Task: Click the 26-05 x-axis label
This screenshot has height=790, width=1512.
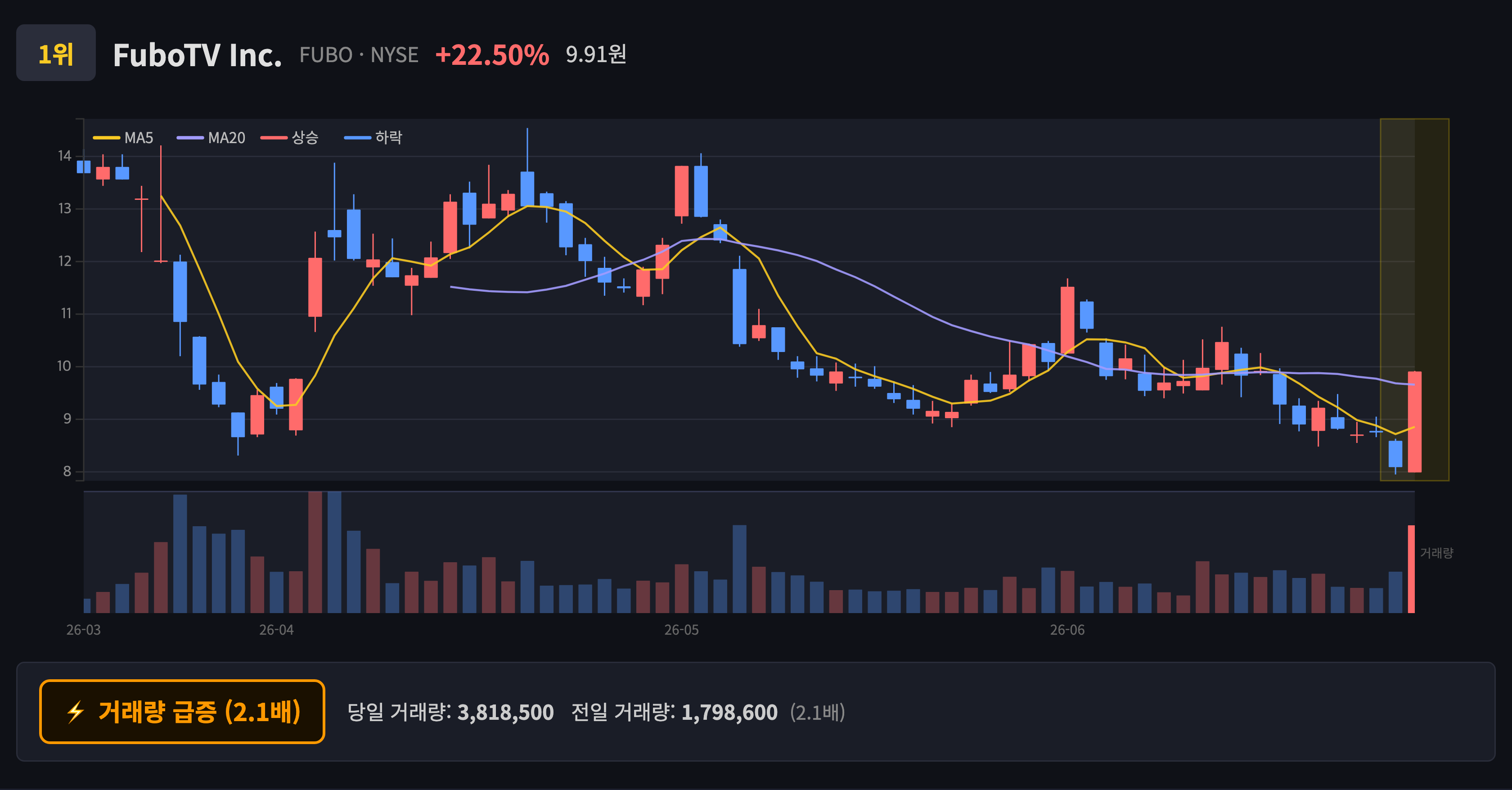Action: pos(681,630)
